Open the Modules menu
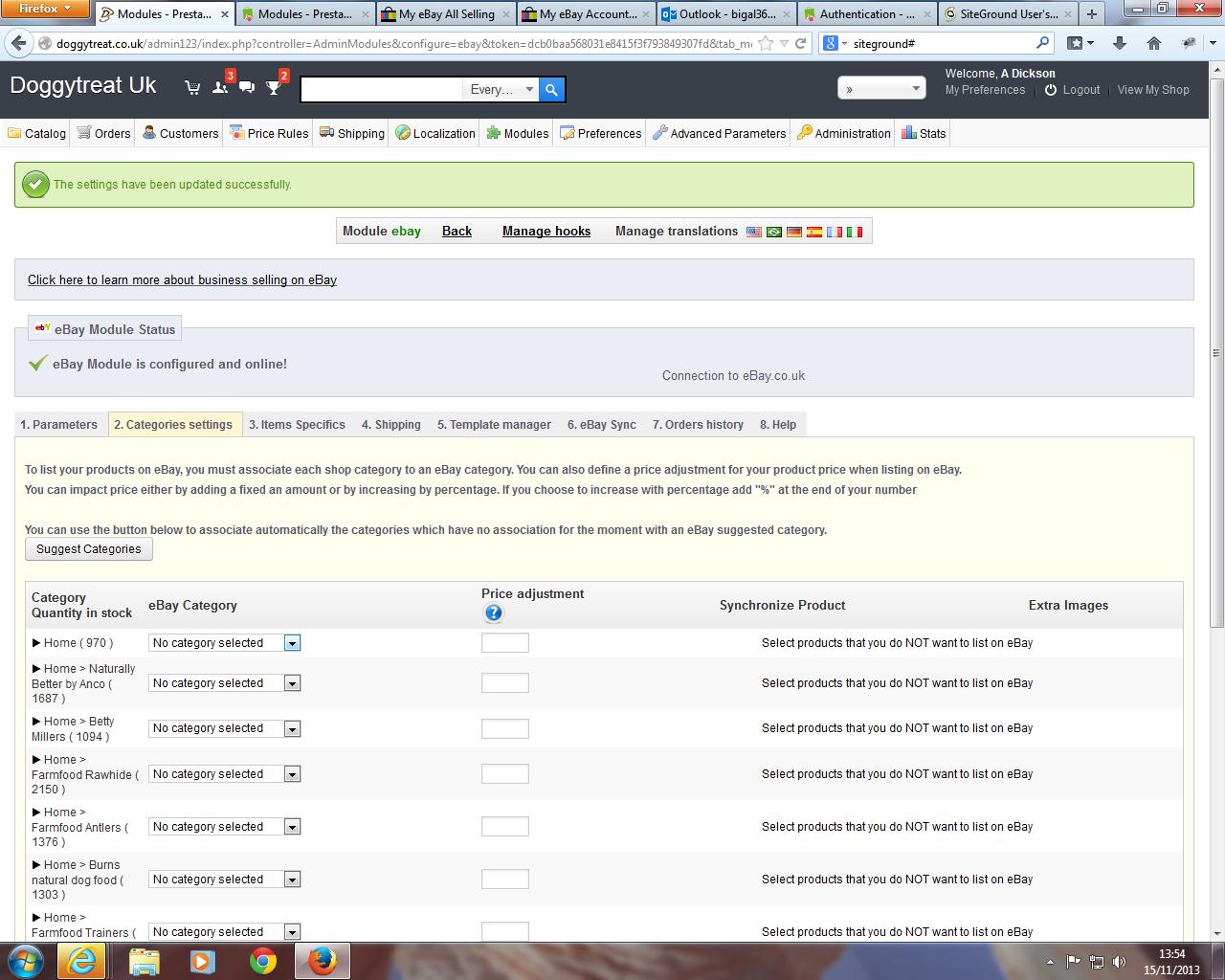Screen dimensions: 1225x980 [518, 134]
